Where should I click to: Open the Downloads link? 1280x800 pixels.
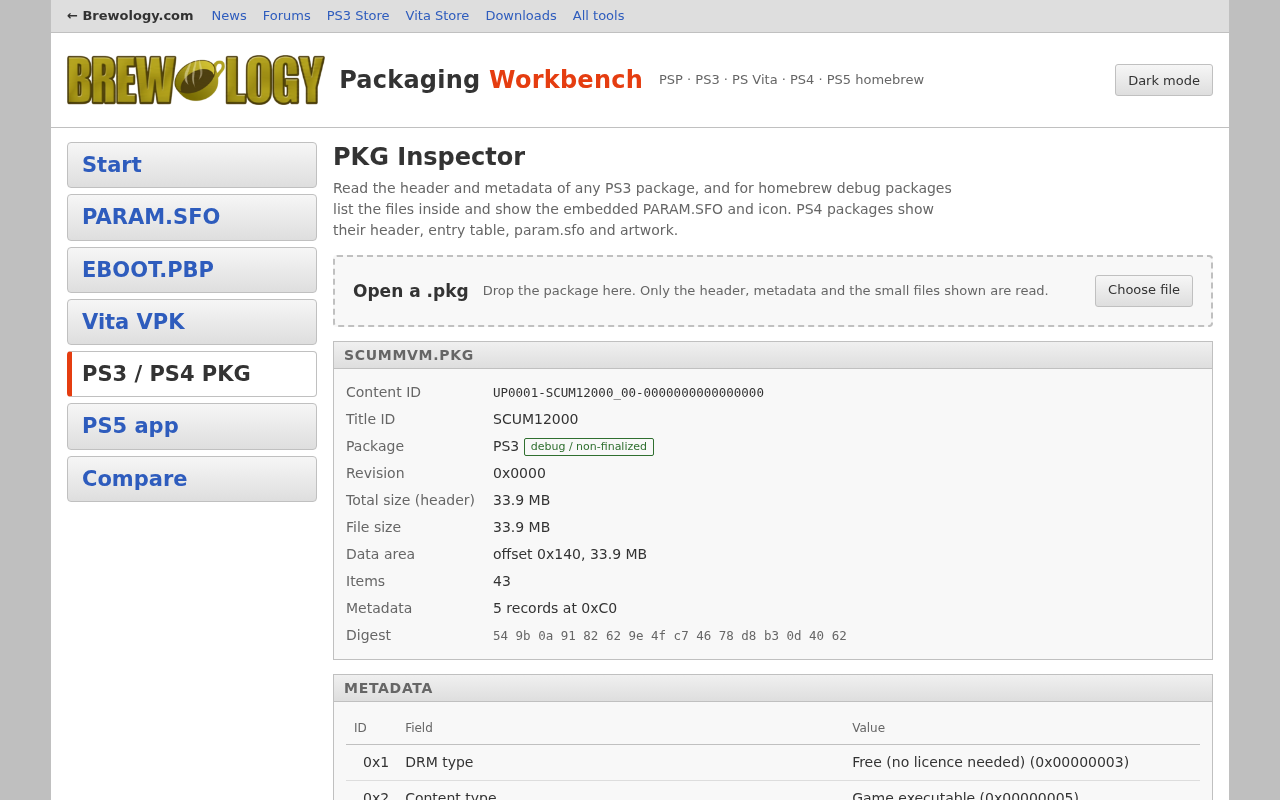pos(521,16)
